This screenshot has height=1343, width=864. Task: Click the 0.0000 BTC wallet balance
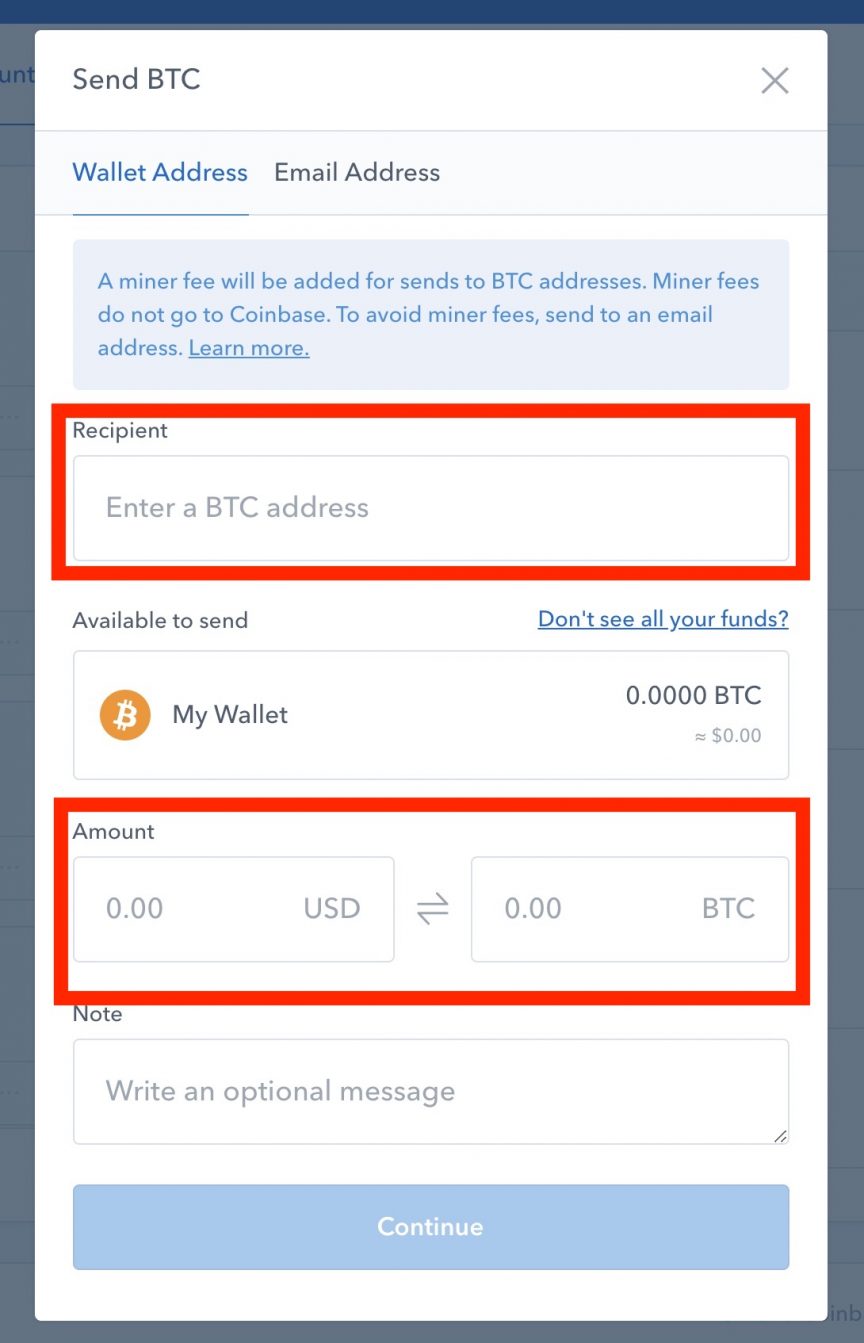(x=693, y=695)
